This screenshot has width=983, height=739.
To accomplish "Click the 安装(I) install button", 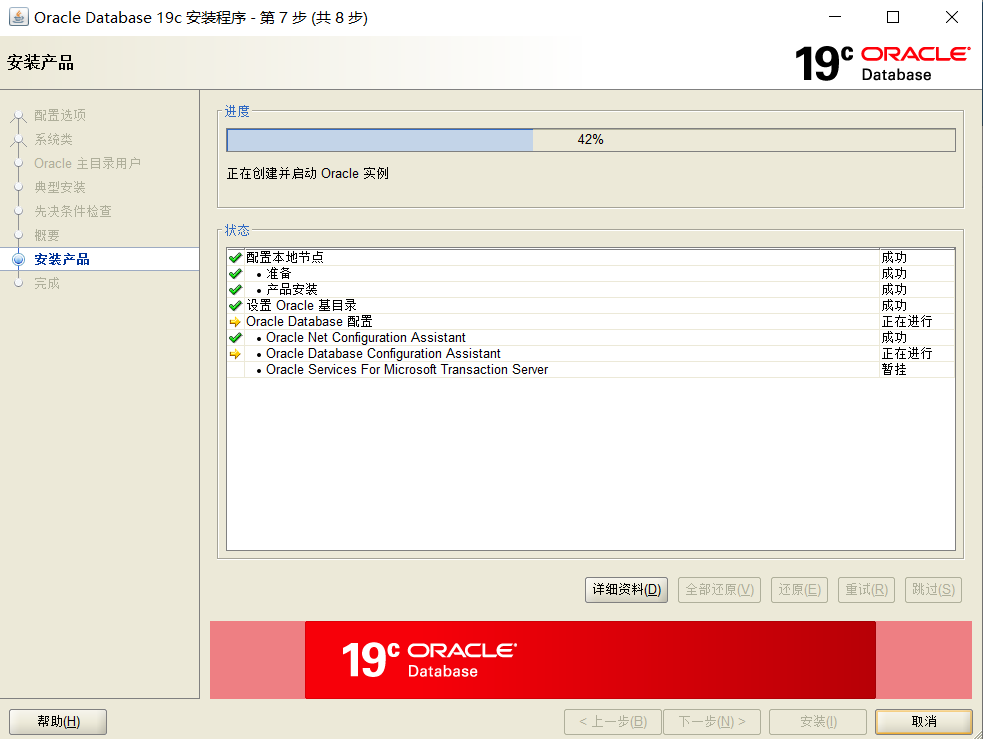I will click(817, 721).
